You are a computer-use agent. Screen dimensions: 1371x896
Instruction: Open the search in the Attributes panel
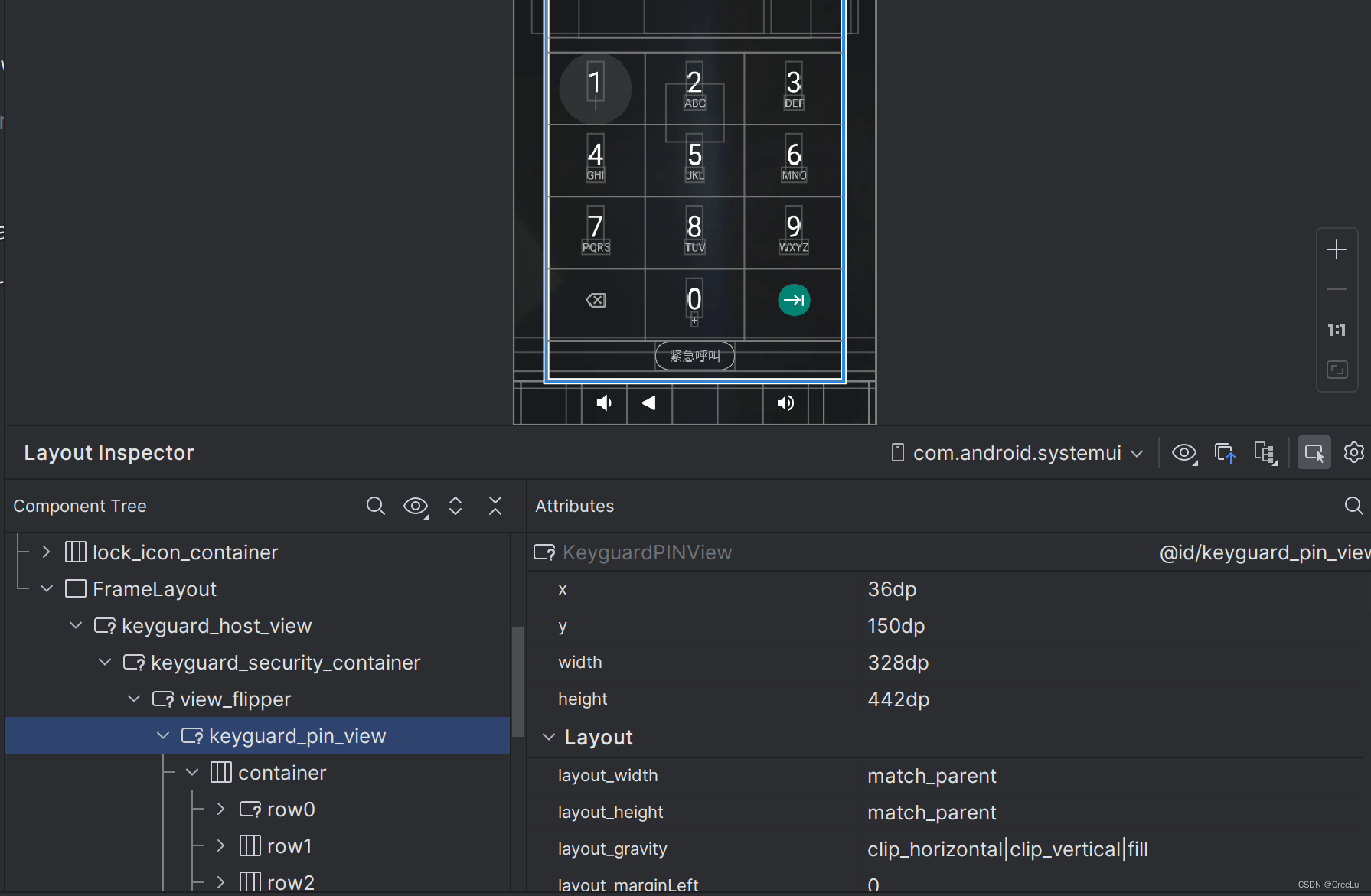click(1353, 506)
